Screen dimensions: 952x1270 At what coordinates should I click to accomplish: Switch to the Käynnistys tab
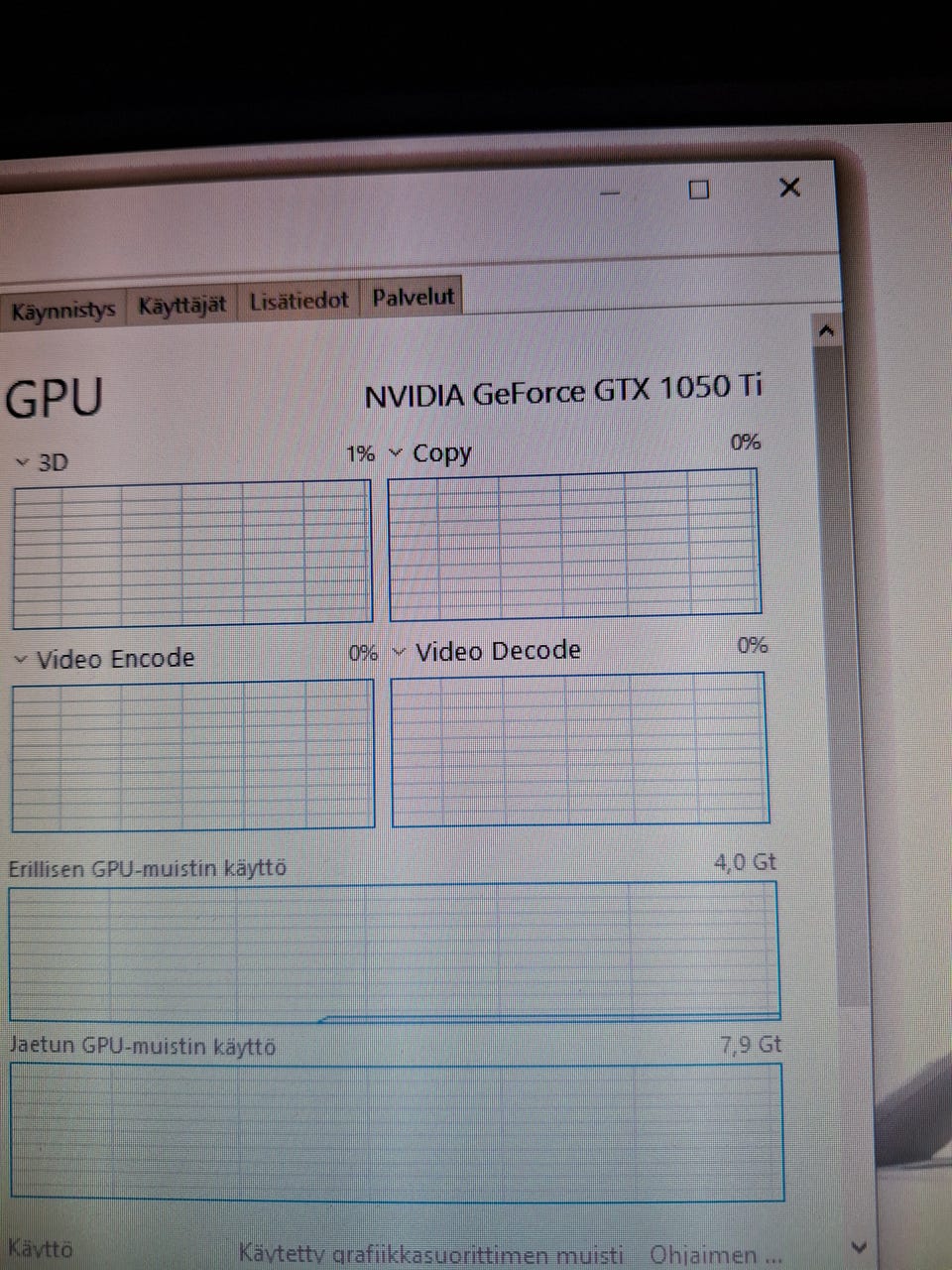(x=63, y=310)
